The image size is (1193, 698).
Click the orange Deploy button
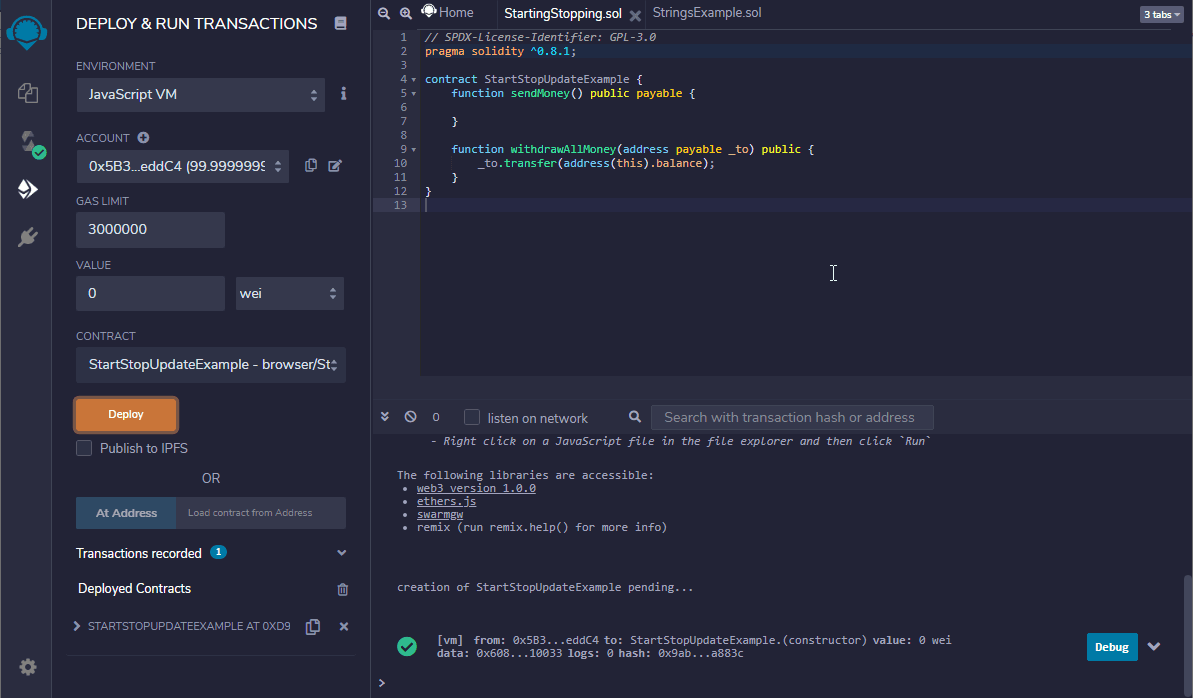126,414
